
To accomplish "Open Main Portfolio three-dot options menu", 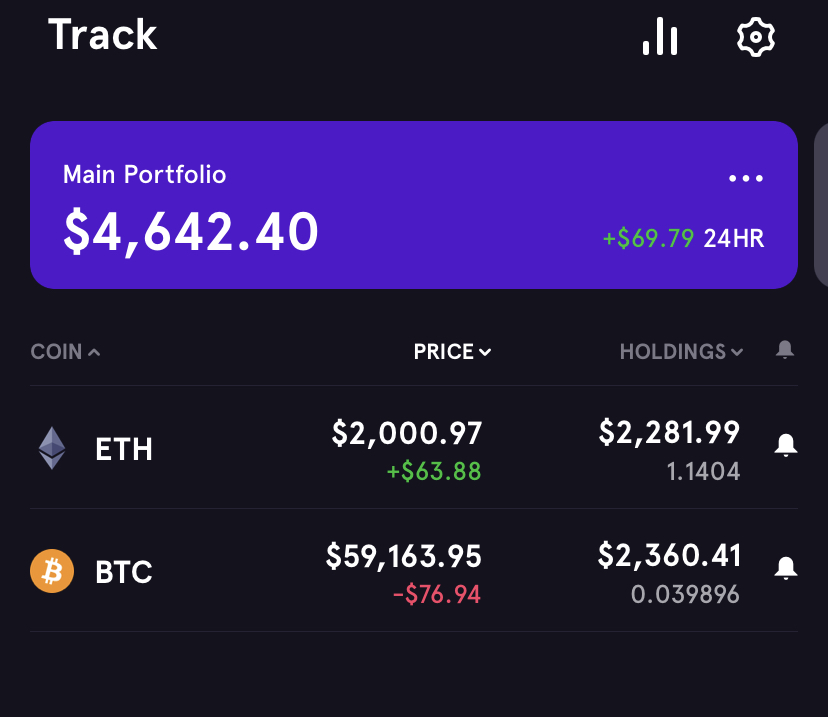I will (746, 179).
